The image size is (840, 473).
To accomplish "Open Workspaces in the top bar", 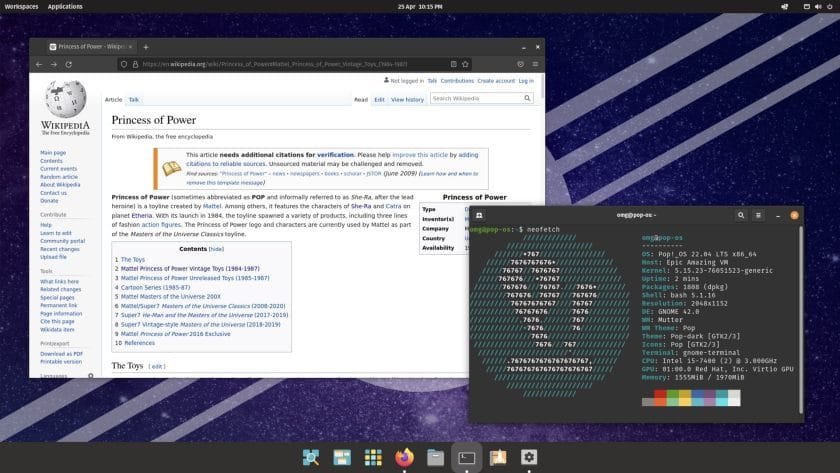I will click(x=21, y=6).
